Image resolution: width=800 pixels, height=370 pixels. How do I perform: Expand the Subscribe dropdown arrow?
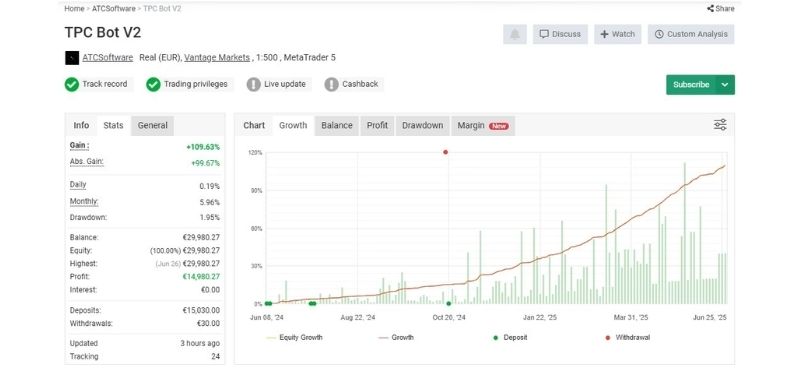click(725, 85)
